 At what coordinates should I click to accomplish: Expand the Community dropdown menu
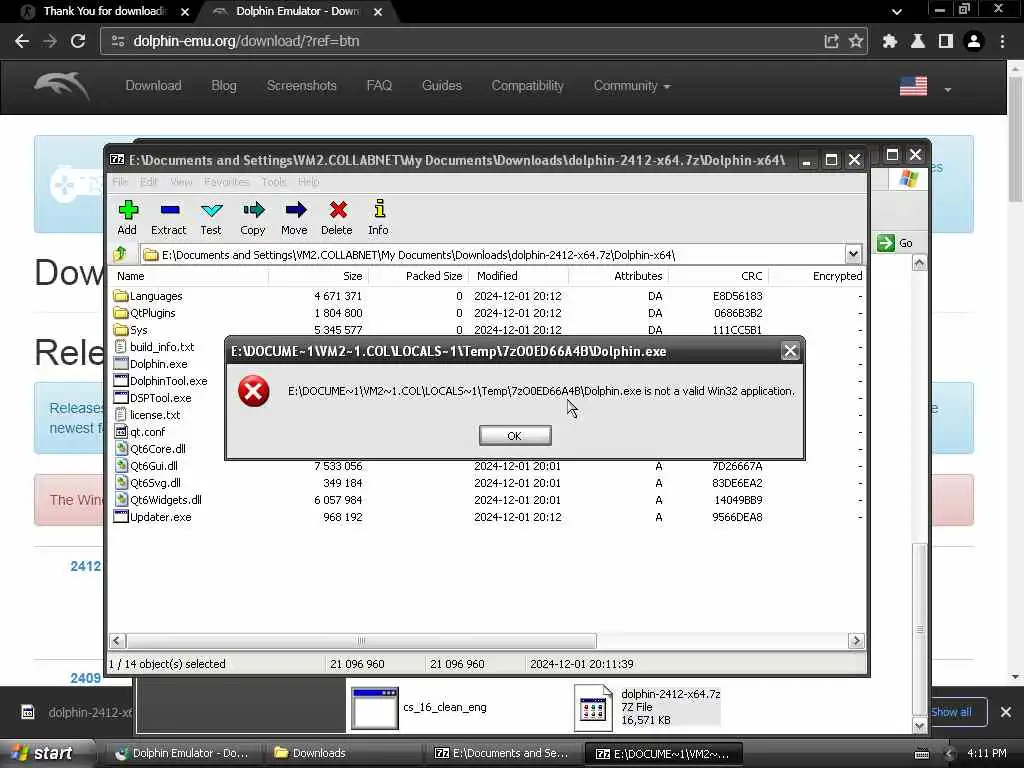pos(632,86)
